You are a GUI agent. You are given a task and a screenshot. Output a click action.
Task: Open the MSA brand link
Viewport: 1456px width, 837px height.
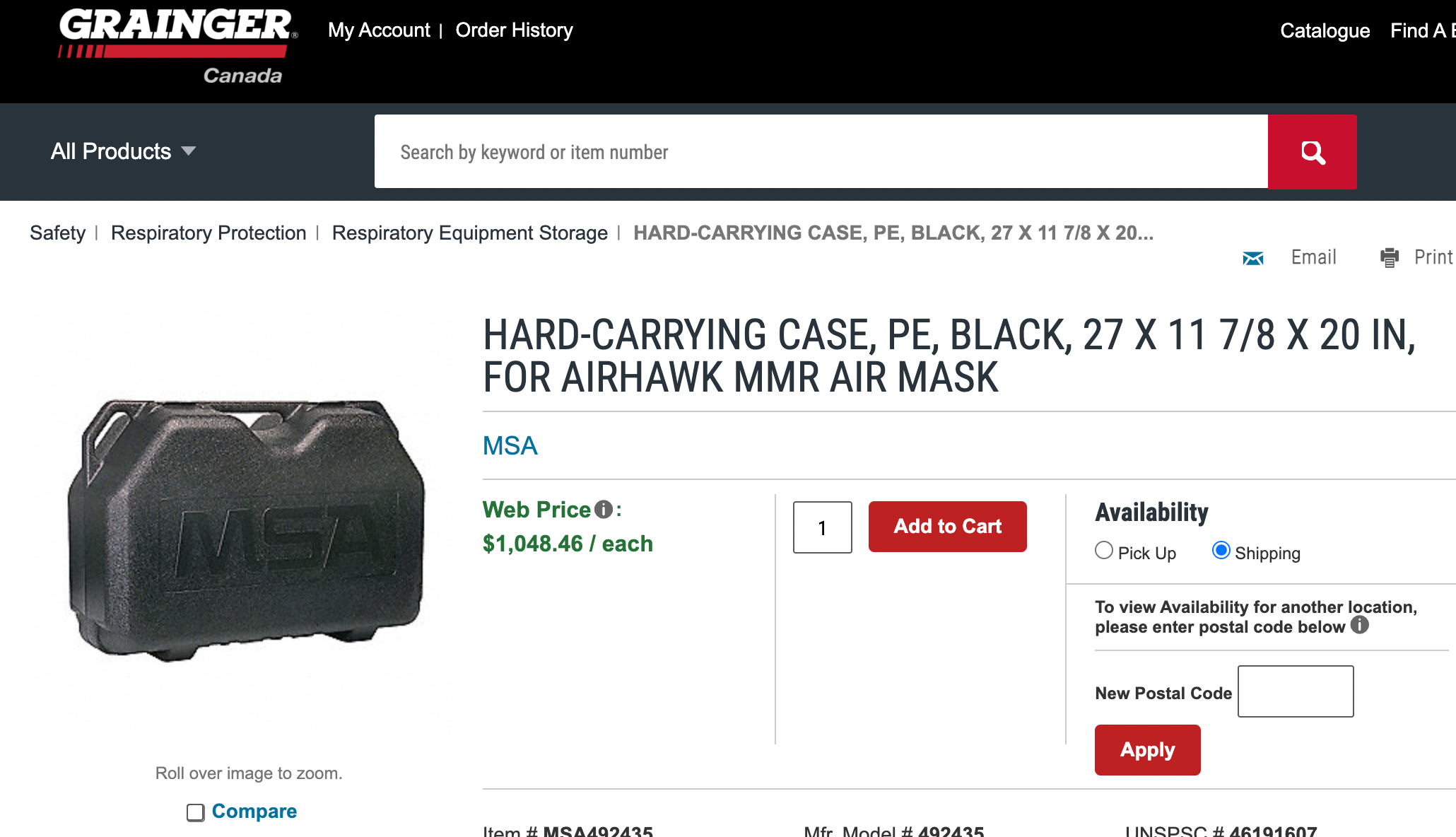pos(510,446)
